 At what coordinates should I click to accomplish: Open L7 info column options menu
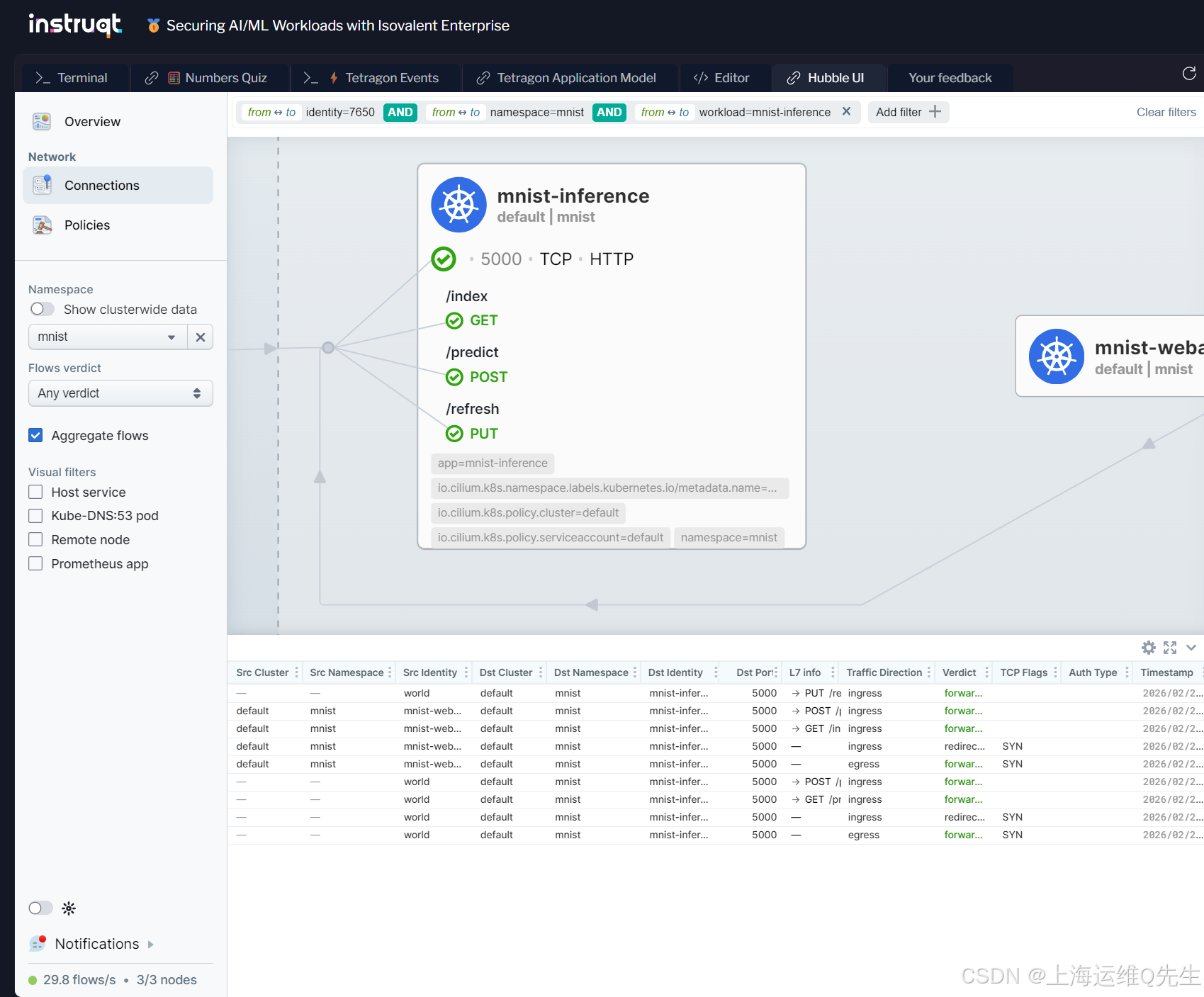coord(833,672)
